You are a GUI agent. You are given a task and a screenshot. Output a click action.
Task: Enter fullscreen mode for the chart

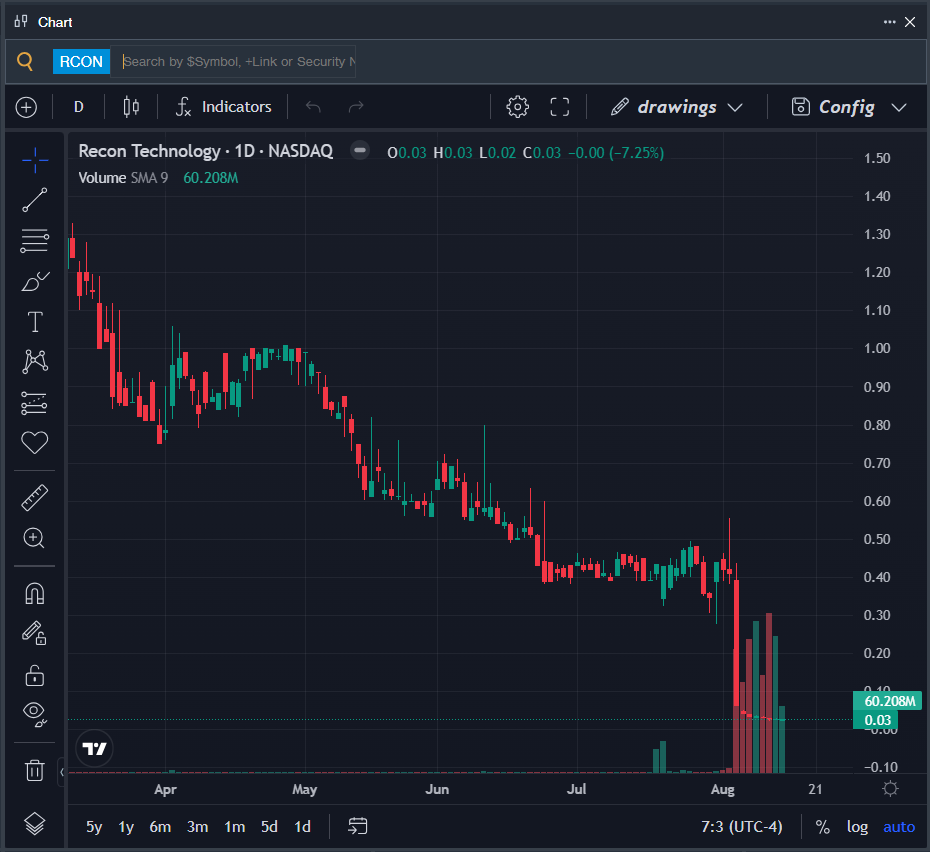pos(559,107)
